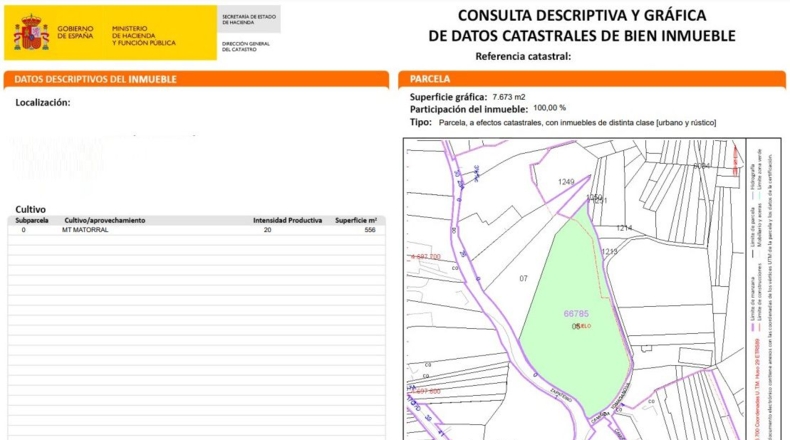This screenshot has height=440, width=790.
Task: Click the '100,00 %' participation value
Action: click(549, 108)
